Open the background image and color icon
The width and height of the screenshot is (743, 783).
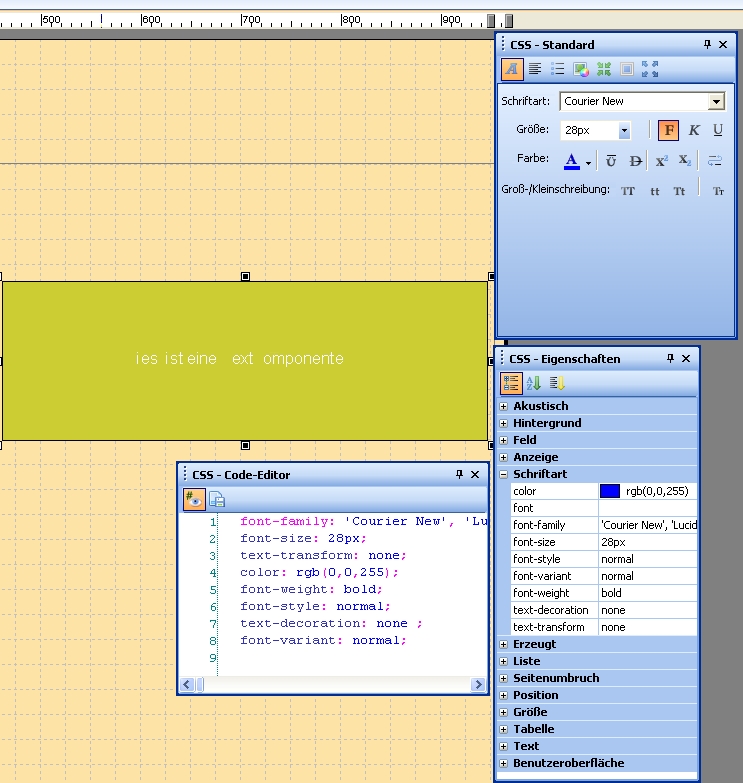(x=581, y=69)
